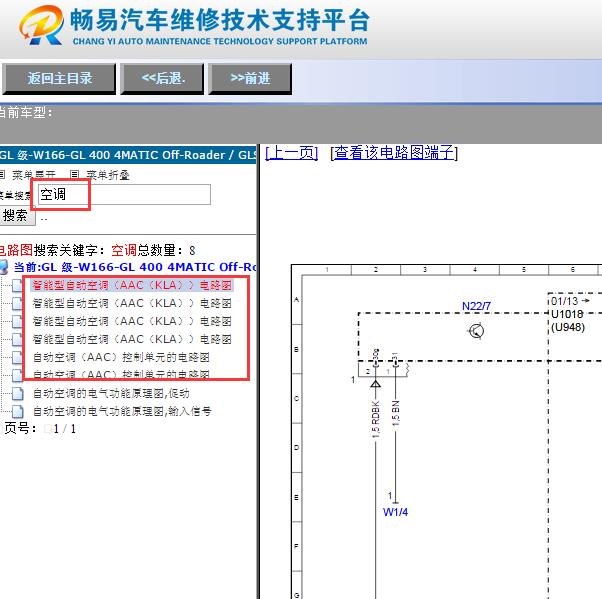Click the transistor symbol inside N22/7
Viewport: 602px width, 599px height.
(x=476, y=331)
